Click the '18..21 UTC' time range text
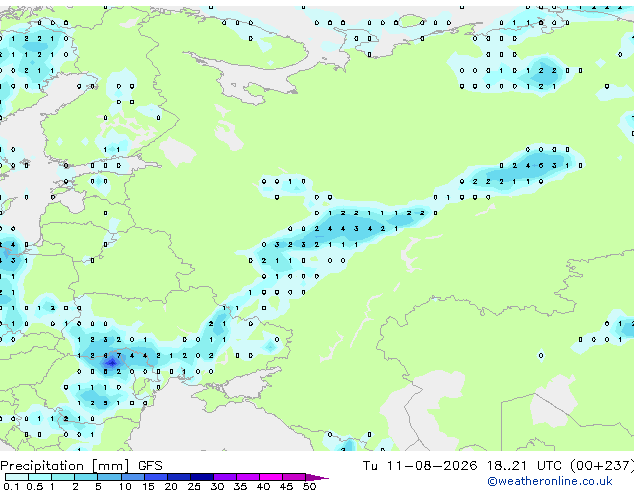 [x=524, y=466]
